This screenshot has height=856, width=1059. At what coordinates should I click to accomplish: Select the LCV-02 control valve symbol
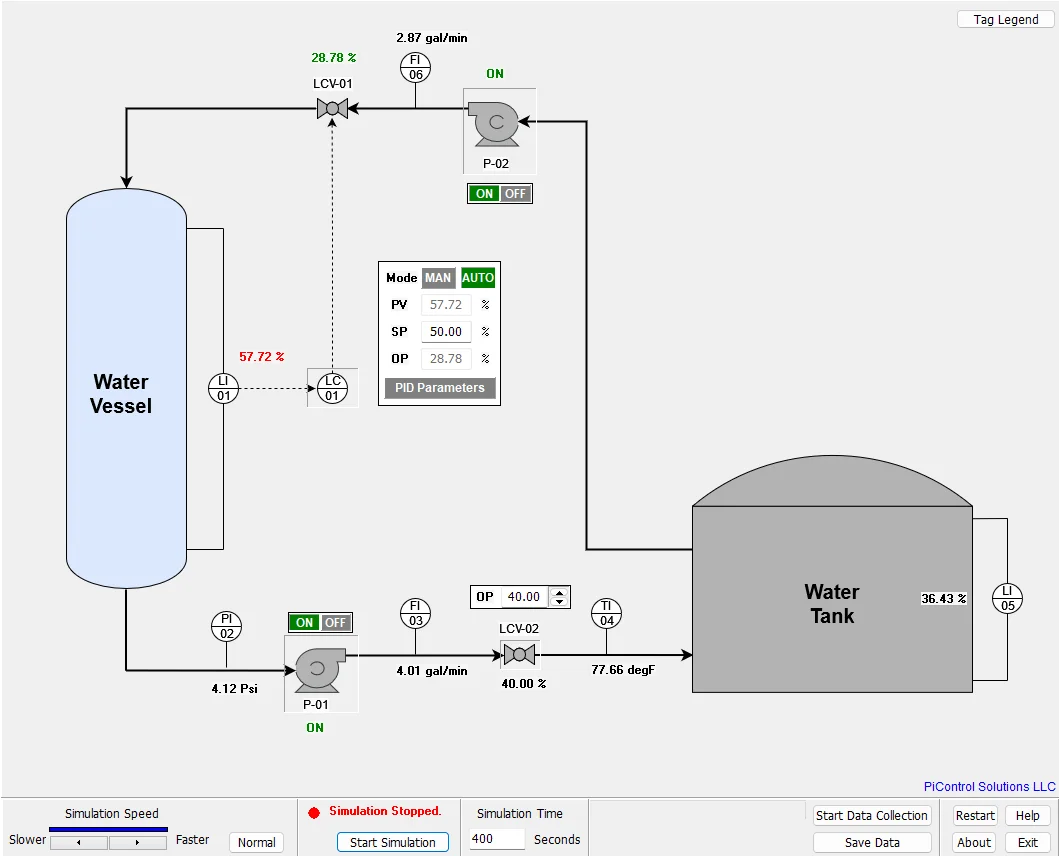(x=519, y=655)
